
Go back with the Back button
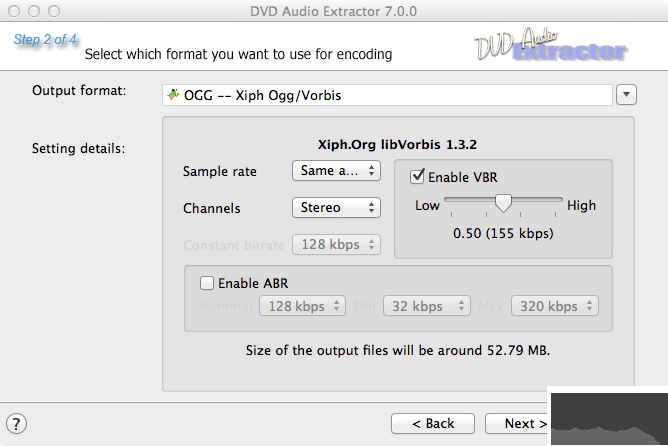(x=431, y=423)
